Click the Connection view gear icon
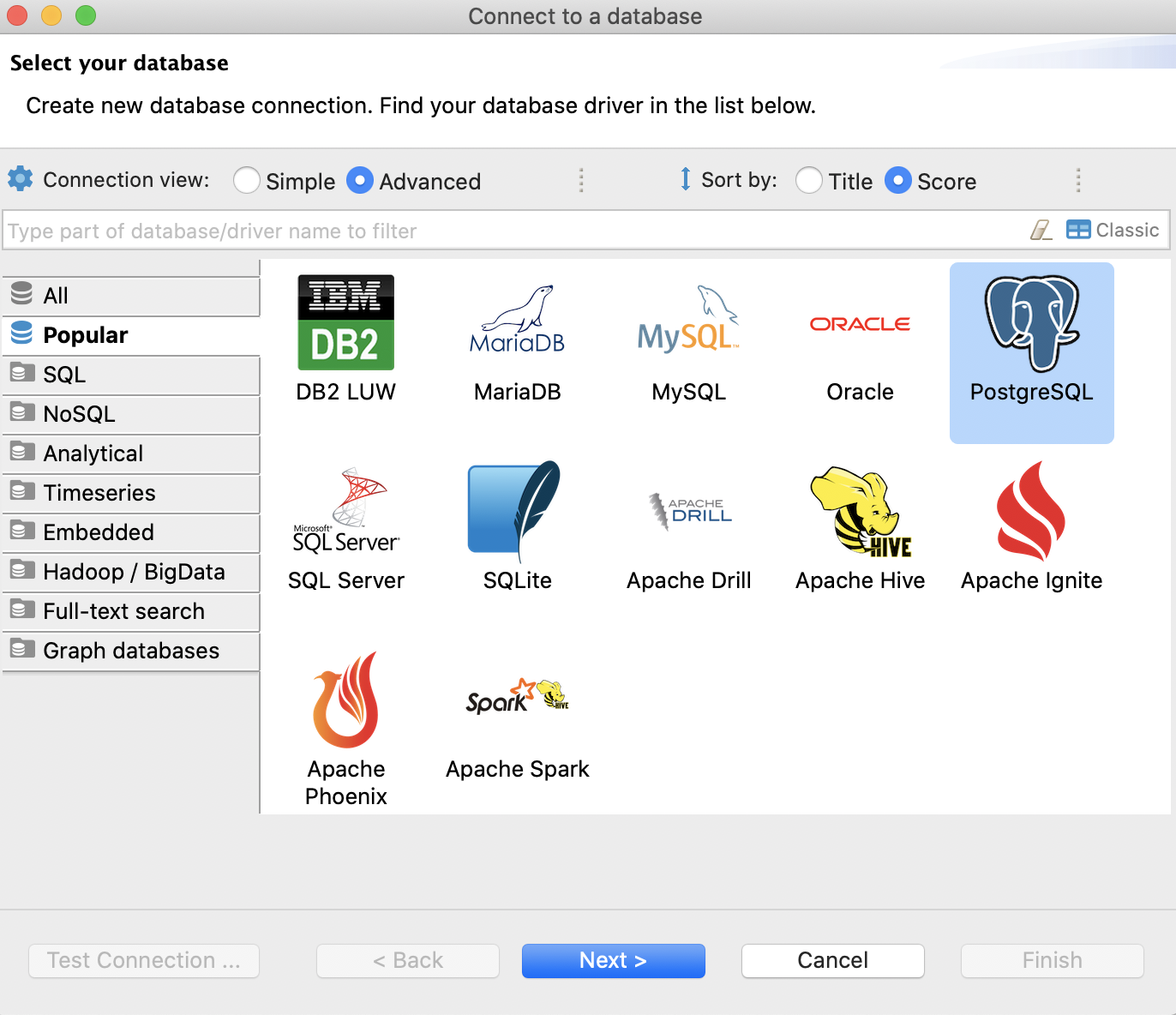This screenshot has height=1015, width=1176. coord(21,179)
